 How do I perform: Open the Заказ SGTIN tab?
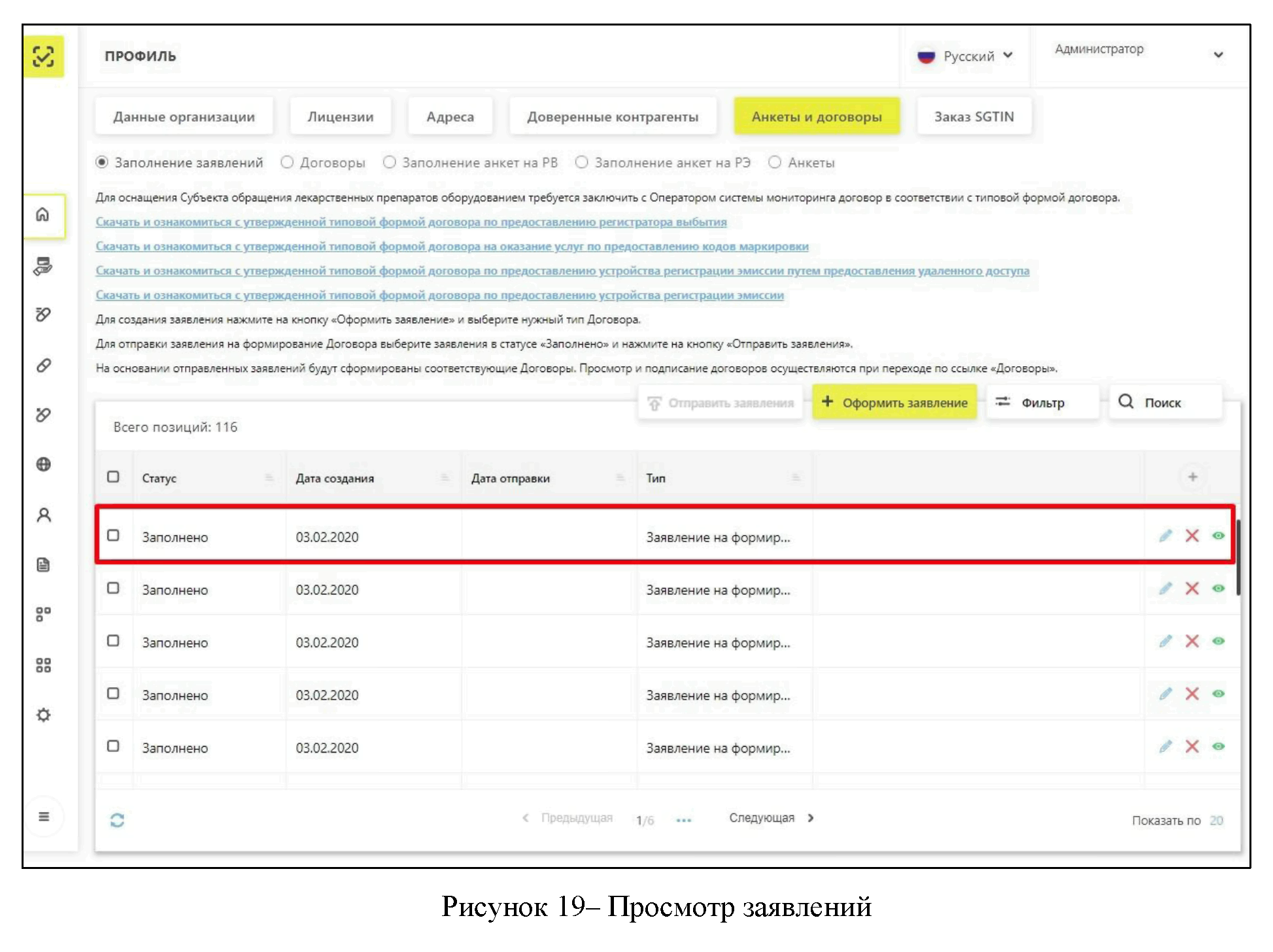click(974, 116)
